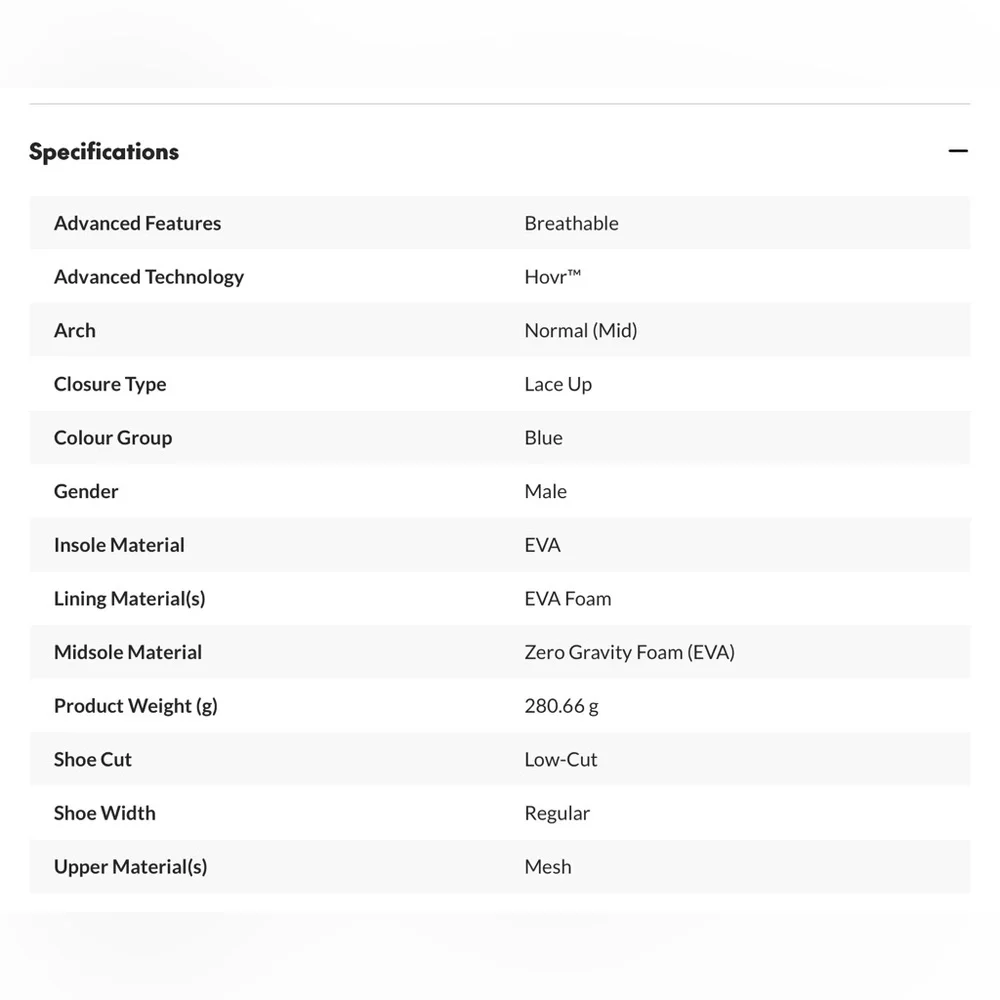1000x1000 pixels.
Task: Select the Insole Material label
Action: 119,545
